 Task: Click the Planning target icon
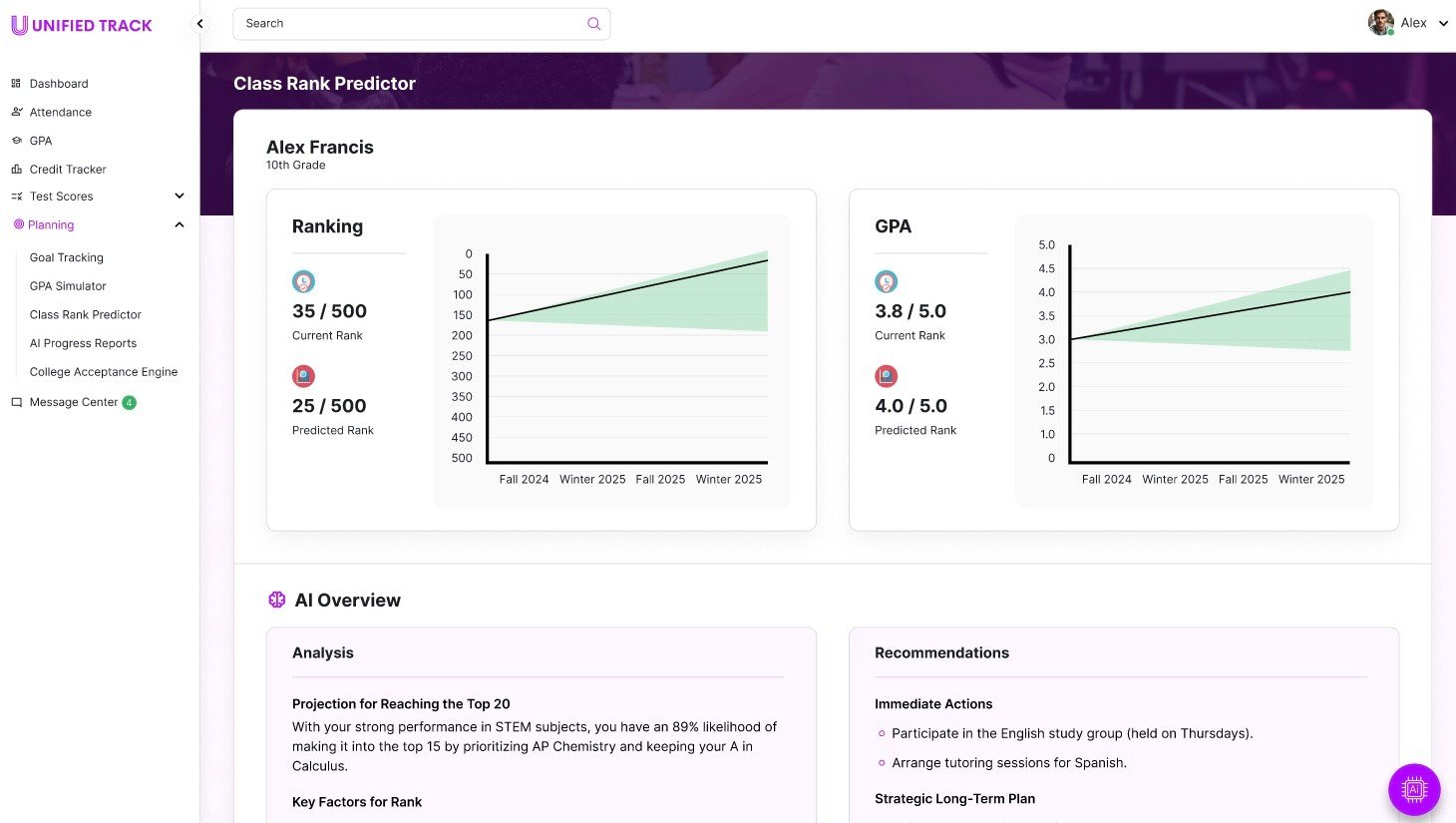coord(18,224)
